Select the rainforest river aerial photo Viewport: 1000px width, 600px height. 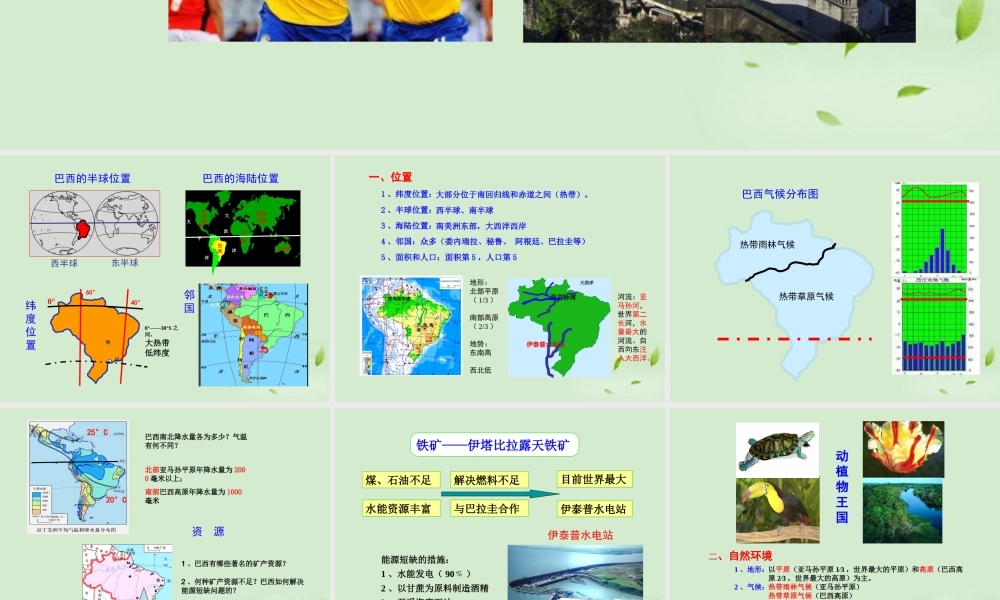tap(902, 511)
